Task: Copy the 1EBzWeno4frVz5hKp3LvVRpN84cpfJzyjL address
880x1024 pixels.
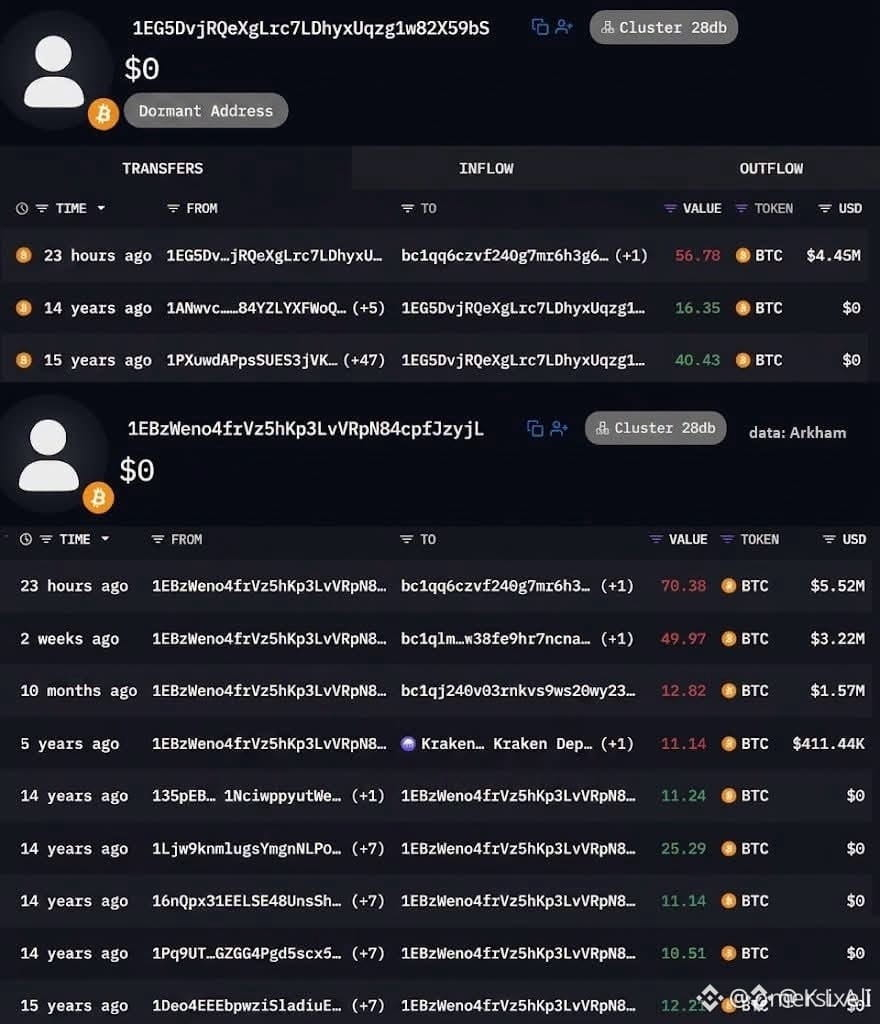Action: pos(535,428)
